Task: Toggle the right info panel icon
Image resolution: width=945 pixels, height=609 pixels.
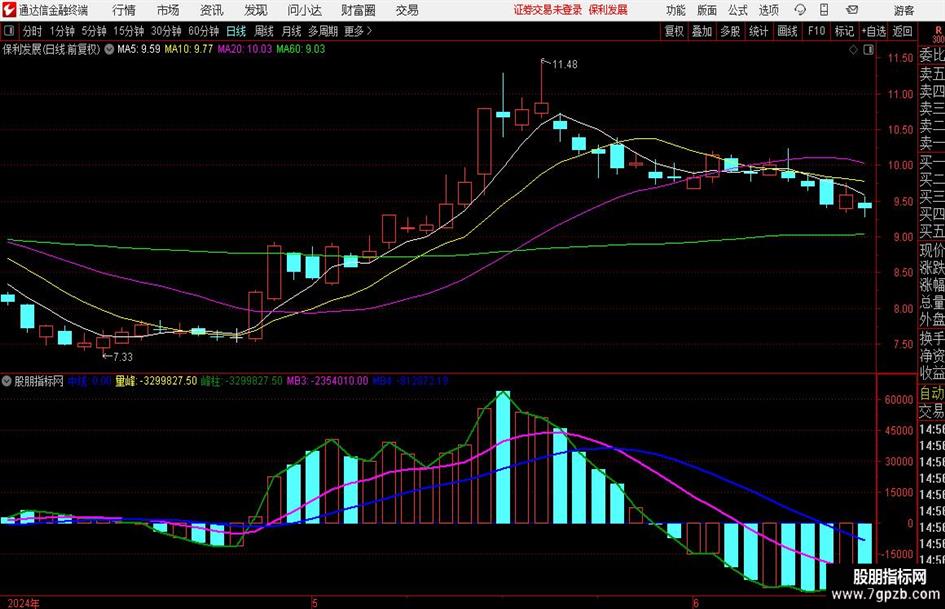Action: 868,50
